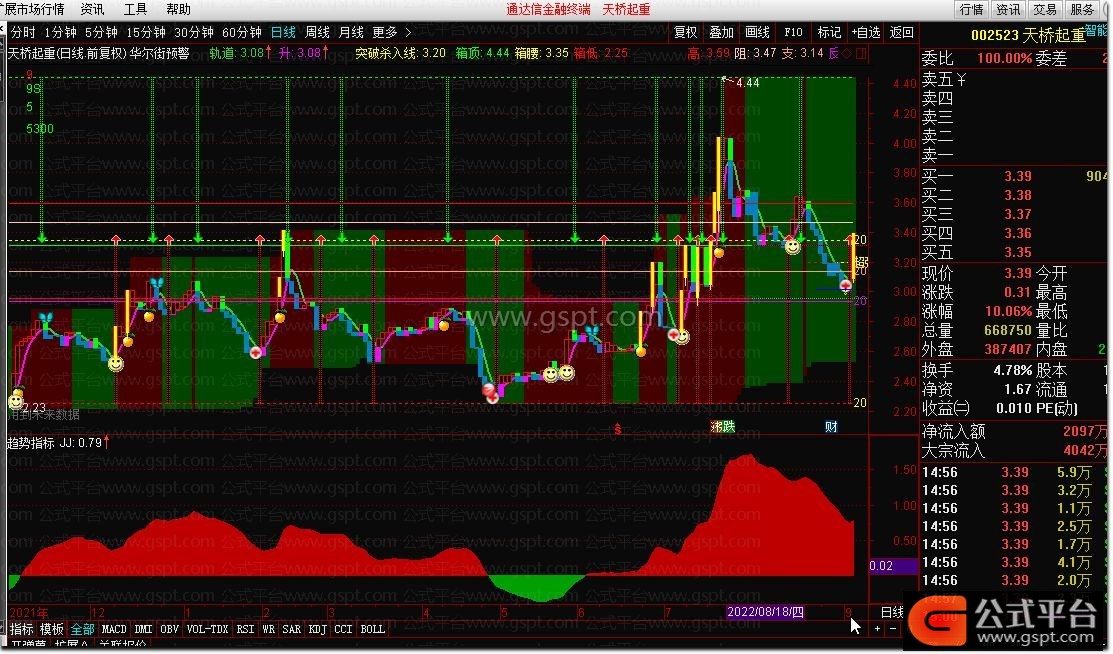Image resolution: width=1113 pixels, height=654 pixels.
Task: Switch to the DMI indicator
Action: (x=143, y=629)
